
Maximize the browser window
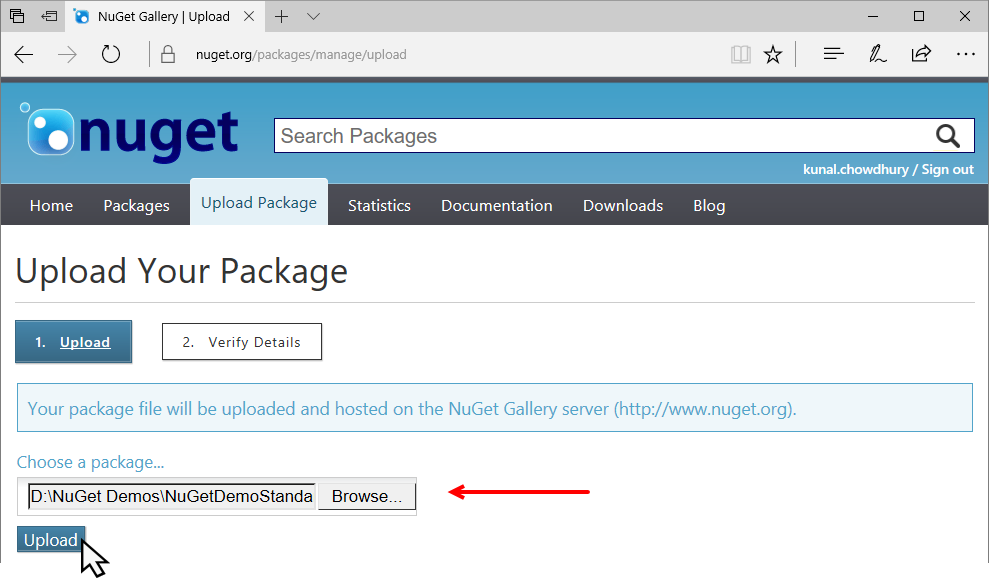click(919, 16)
